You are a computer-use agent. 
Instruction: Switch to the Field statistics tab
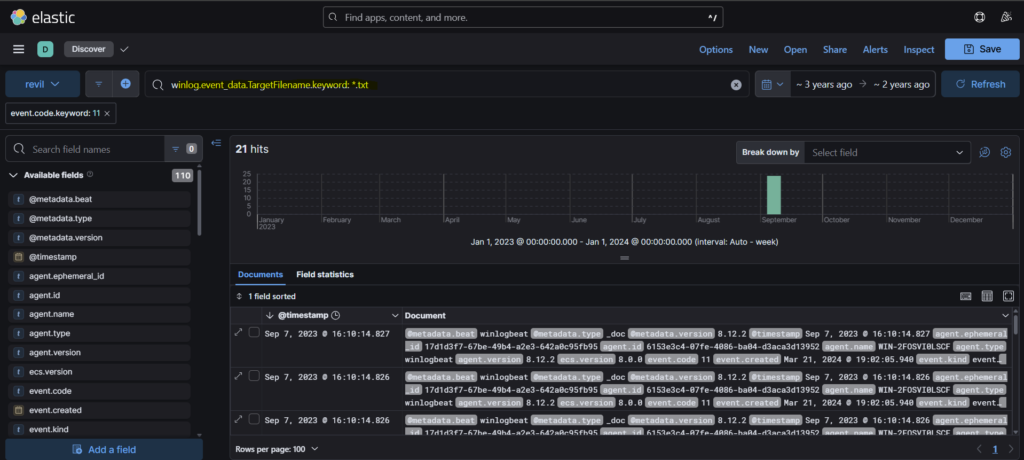[x=324, y=274]
